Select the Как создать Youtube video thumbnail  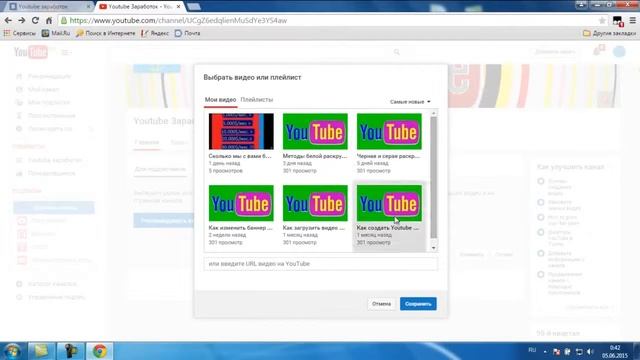(x=389, y=203)
